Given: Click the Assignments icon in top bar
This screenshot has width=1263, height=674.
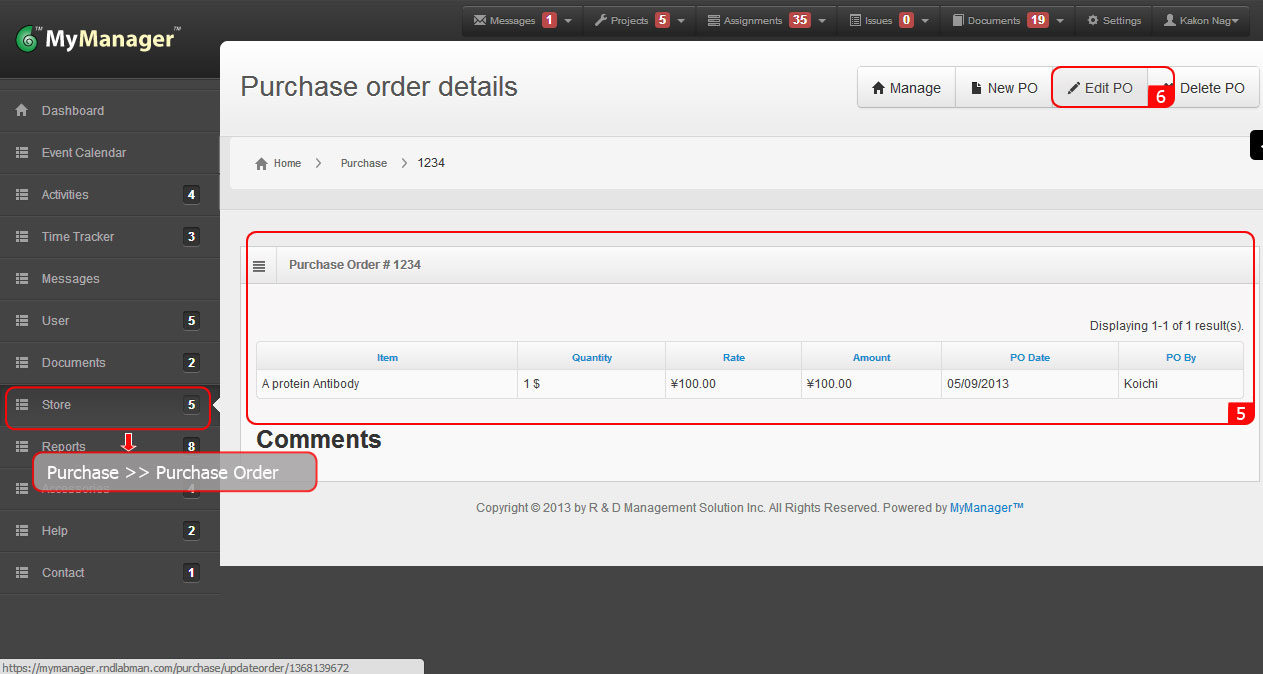Looking at the screenshot, I should [714, 19].
